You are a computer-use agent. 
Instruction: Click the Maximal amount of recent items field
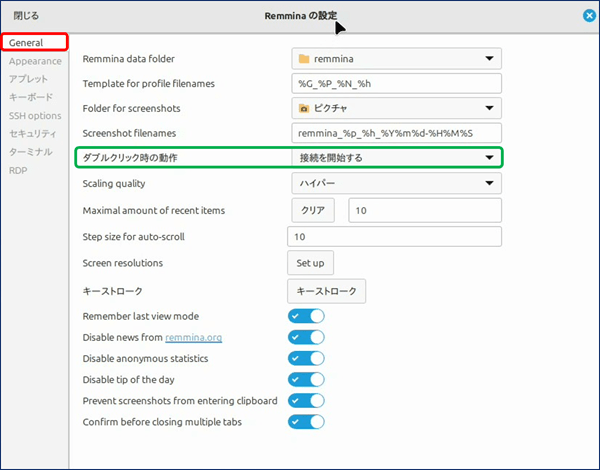coord(425,210)
